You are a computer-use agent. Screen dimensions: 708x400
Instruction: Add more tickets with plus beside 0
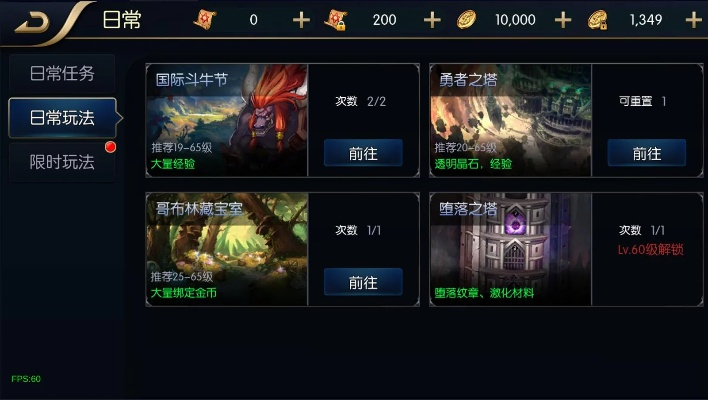[x=301, y=20]
